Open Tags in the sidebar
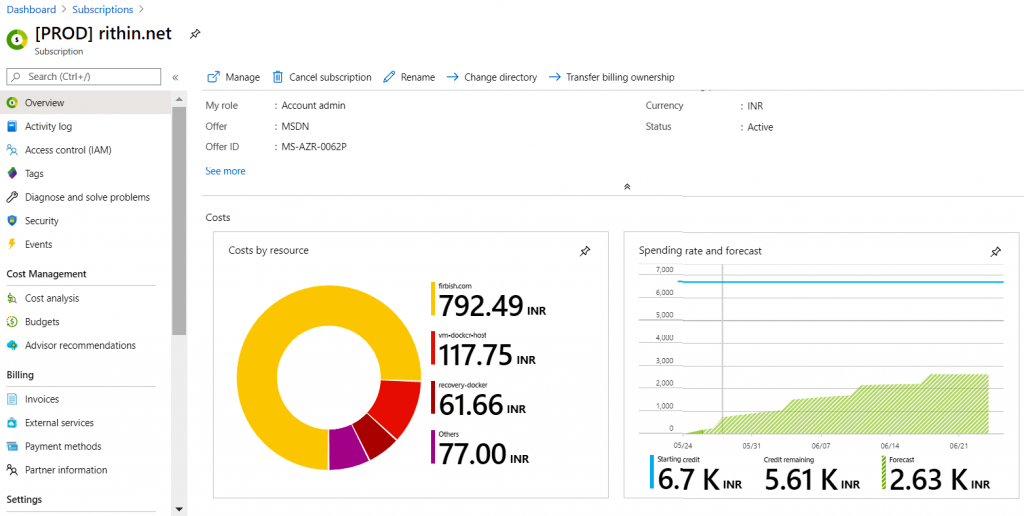Screen dimensions: 1024x516 [34, 174]
